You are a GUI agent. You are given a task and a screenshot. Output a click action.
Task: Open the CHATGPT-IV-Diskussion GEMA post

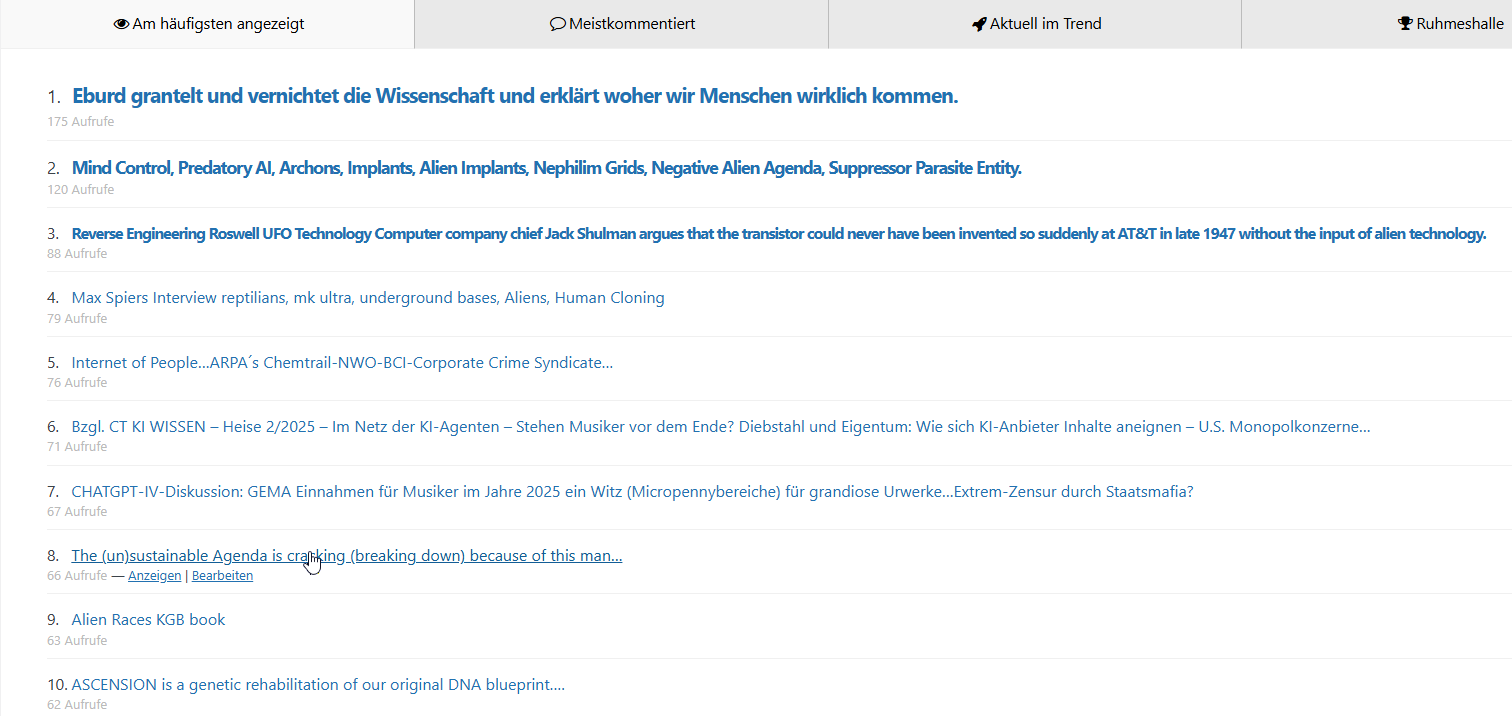[x=632, y=491]
